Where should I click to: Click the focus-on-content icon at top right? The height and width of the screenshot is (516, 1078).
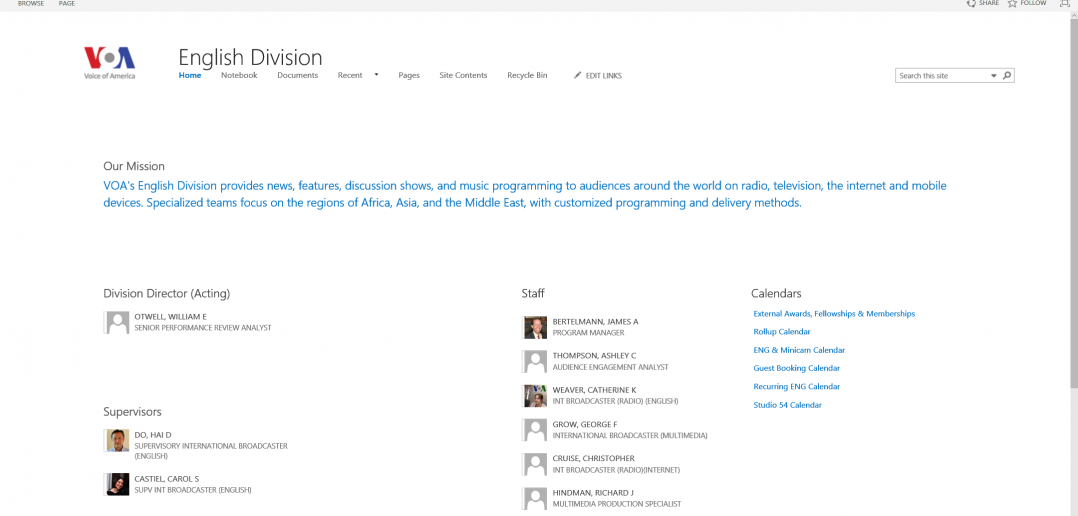(1065, 3)
